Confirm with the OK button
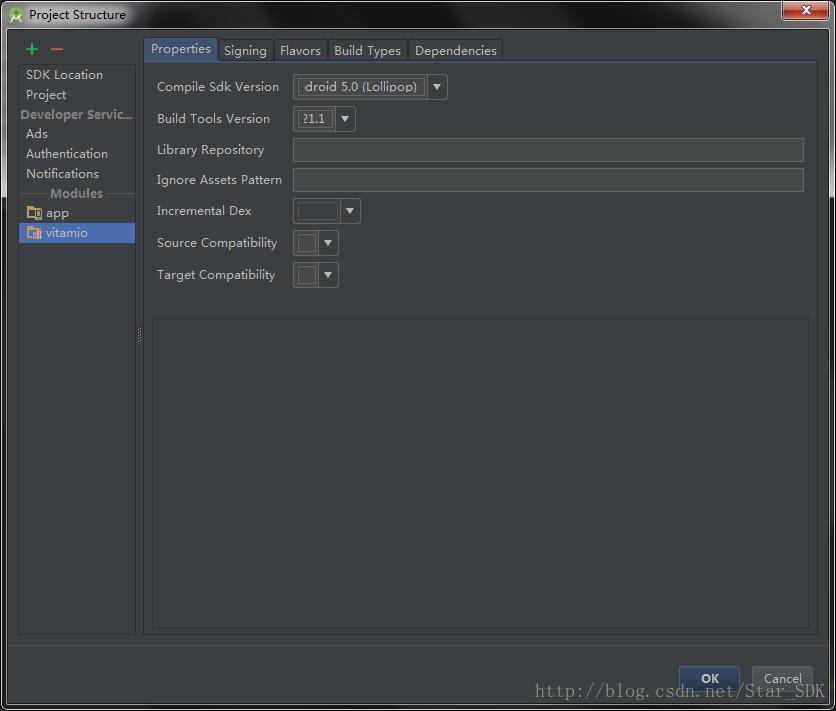836x711 pixels. click(x=710, y=678)
